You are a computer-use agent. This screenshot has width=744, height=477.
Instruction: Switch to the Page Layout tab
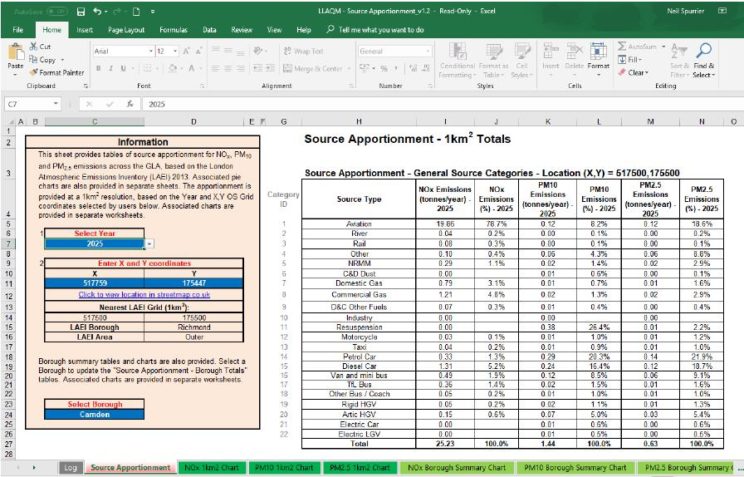(126, 29)
